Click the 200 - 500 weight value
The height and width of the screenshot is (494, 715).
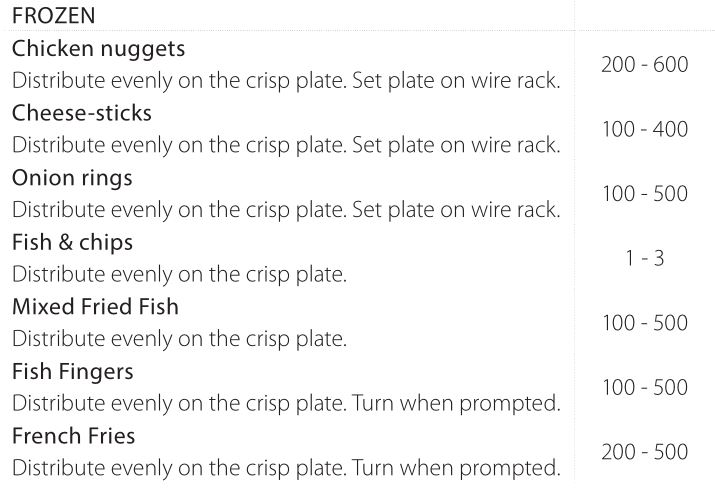coord(644,452)
